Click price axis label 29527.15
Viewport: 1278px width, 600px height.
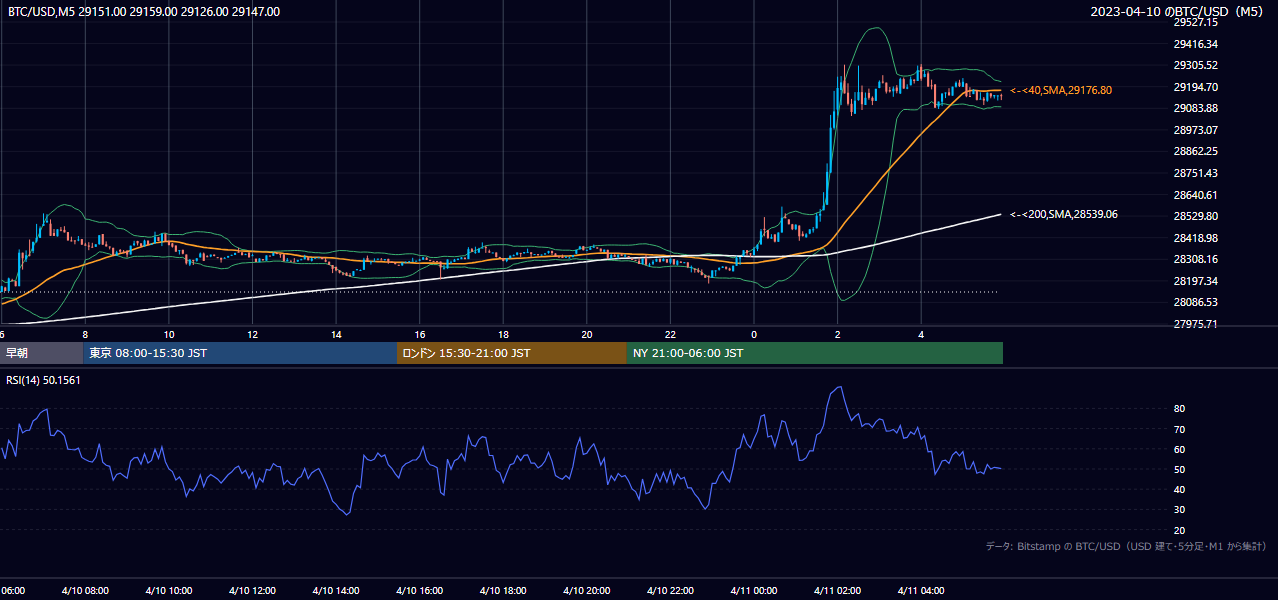coord(1196,22)
